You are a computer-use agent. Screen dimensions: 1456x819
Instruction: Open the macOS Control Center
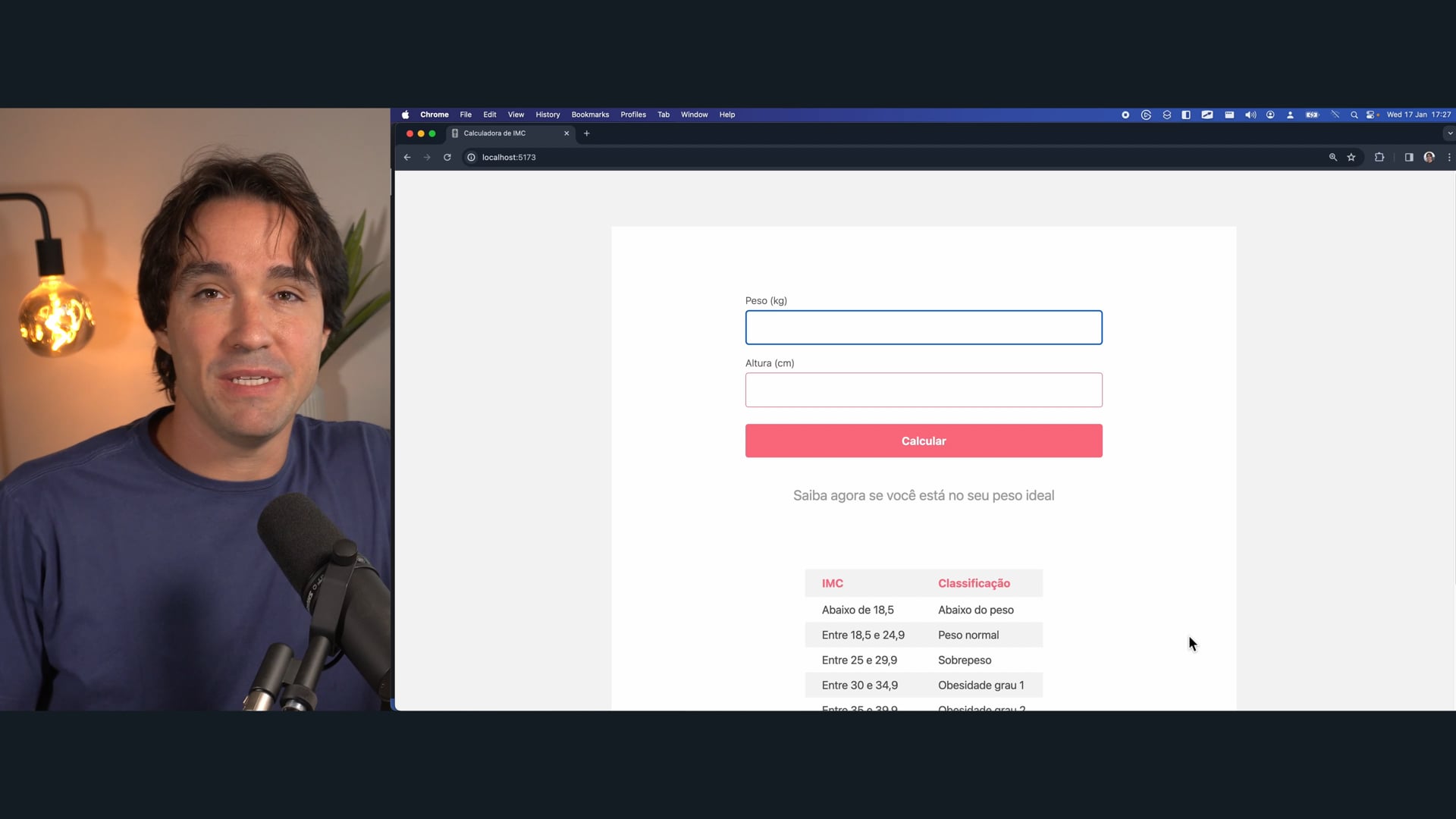(x=1371, y=115)
